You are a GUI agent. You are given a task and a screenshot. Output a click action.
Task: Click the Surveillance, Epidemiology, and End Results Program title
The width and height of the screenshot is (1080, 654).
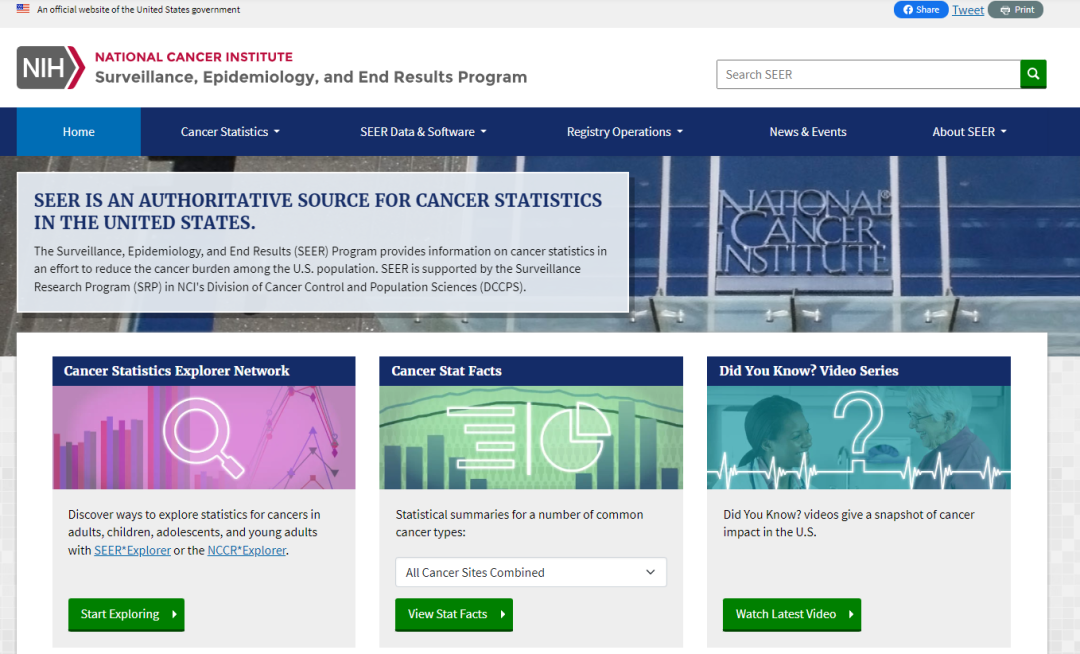click(311, 77)
